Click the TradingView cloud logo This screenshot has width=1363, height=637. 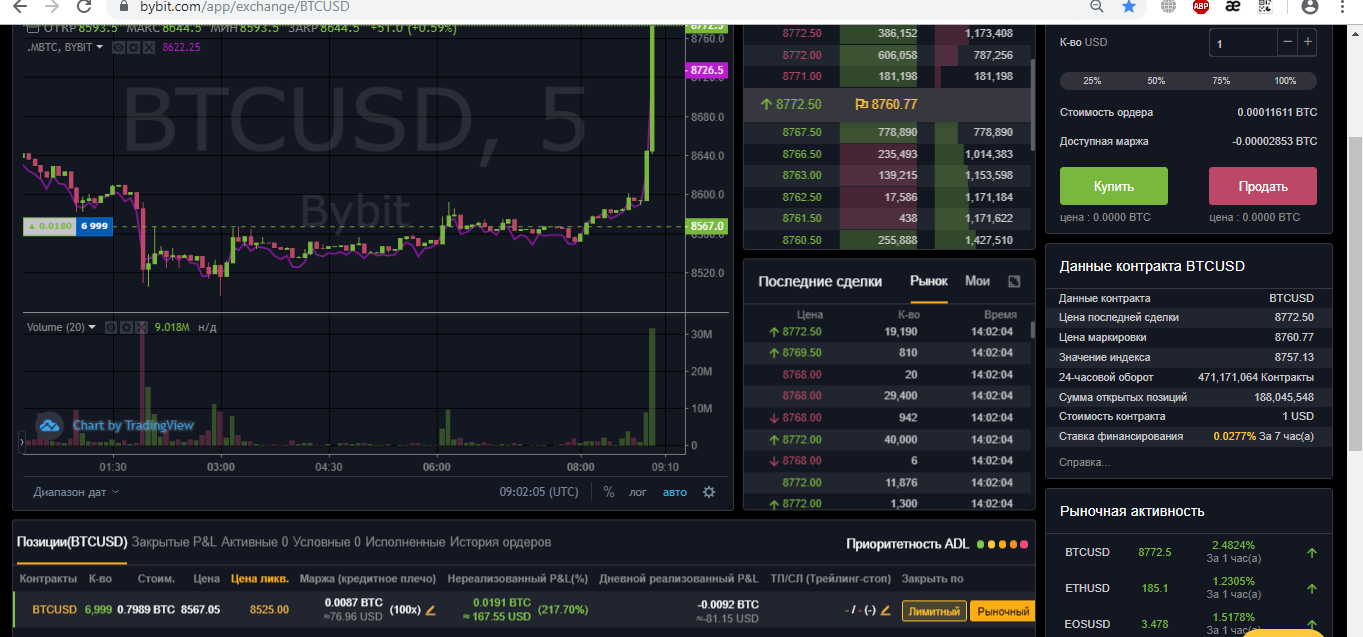click(x=49, y=425)
